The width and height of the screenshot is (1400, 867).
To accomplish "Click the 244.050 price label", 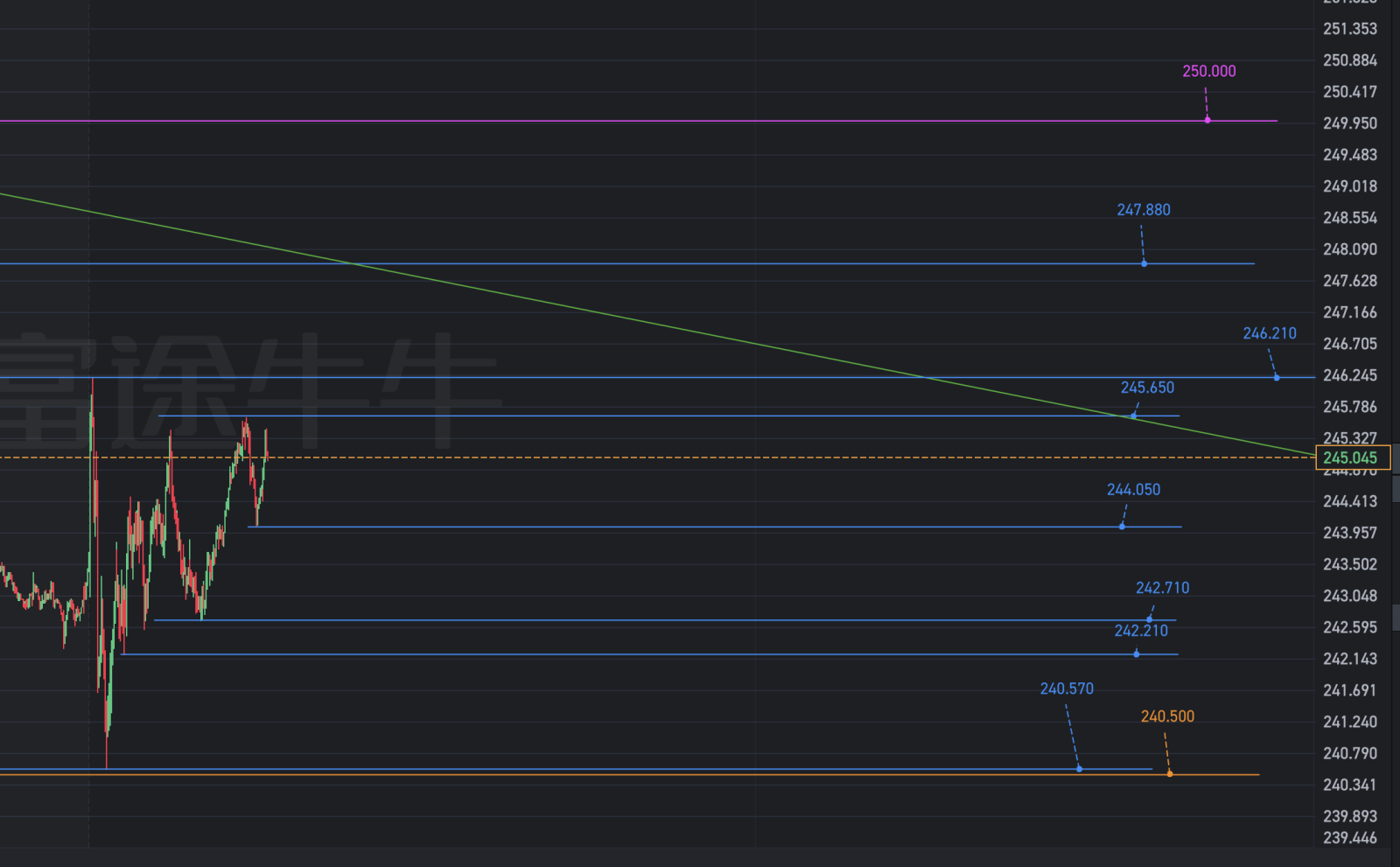I will pos(1133,490).
